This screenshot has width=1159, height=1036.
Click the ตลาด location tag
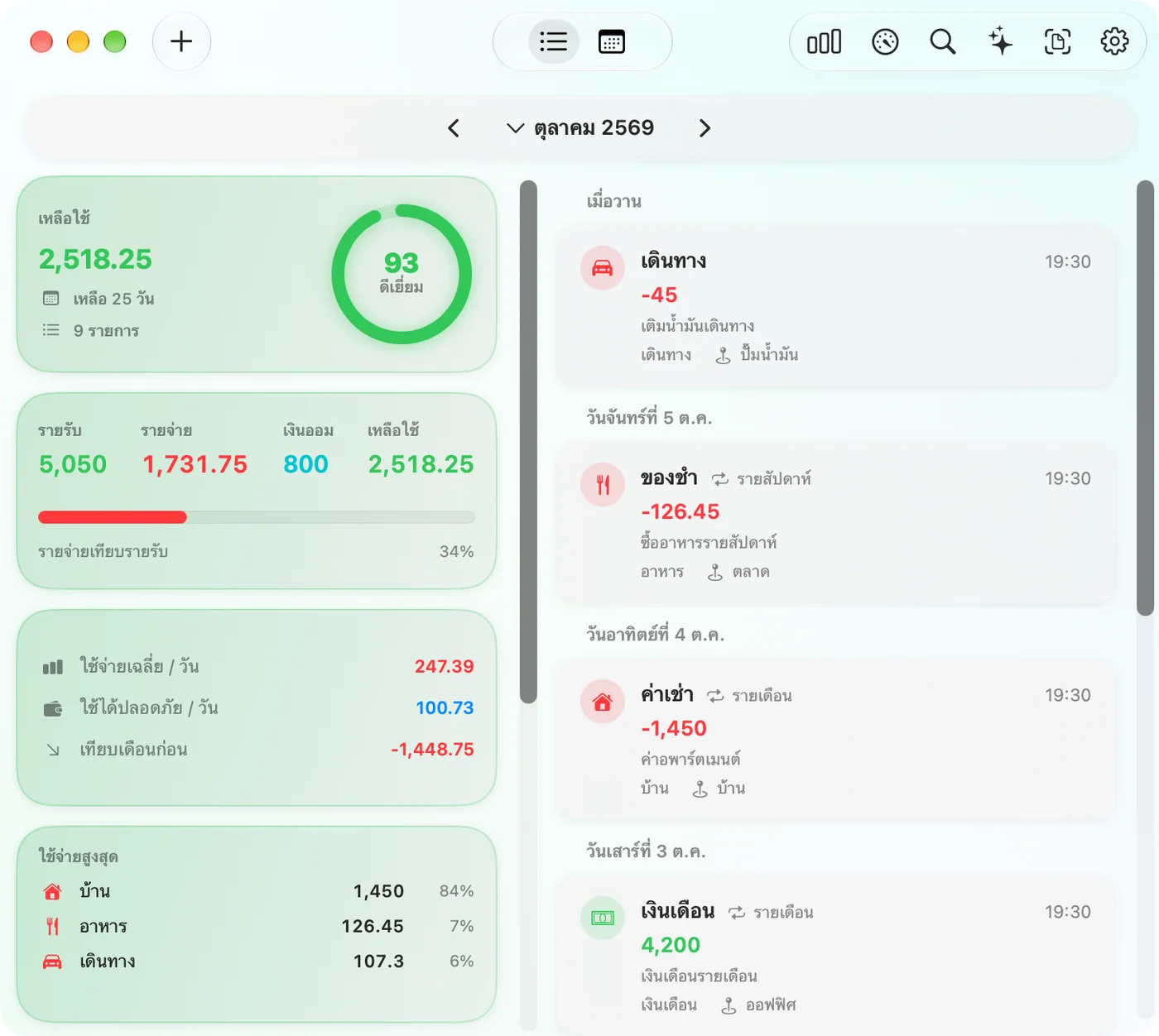coord(738,572)
